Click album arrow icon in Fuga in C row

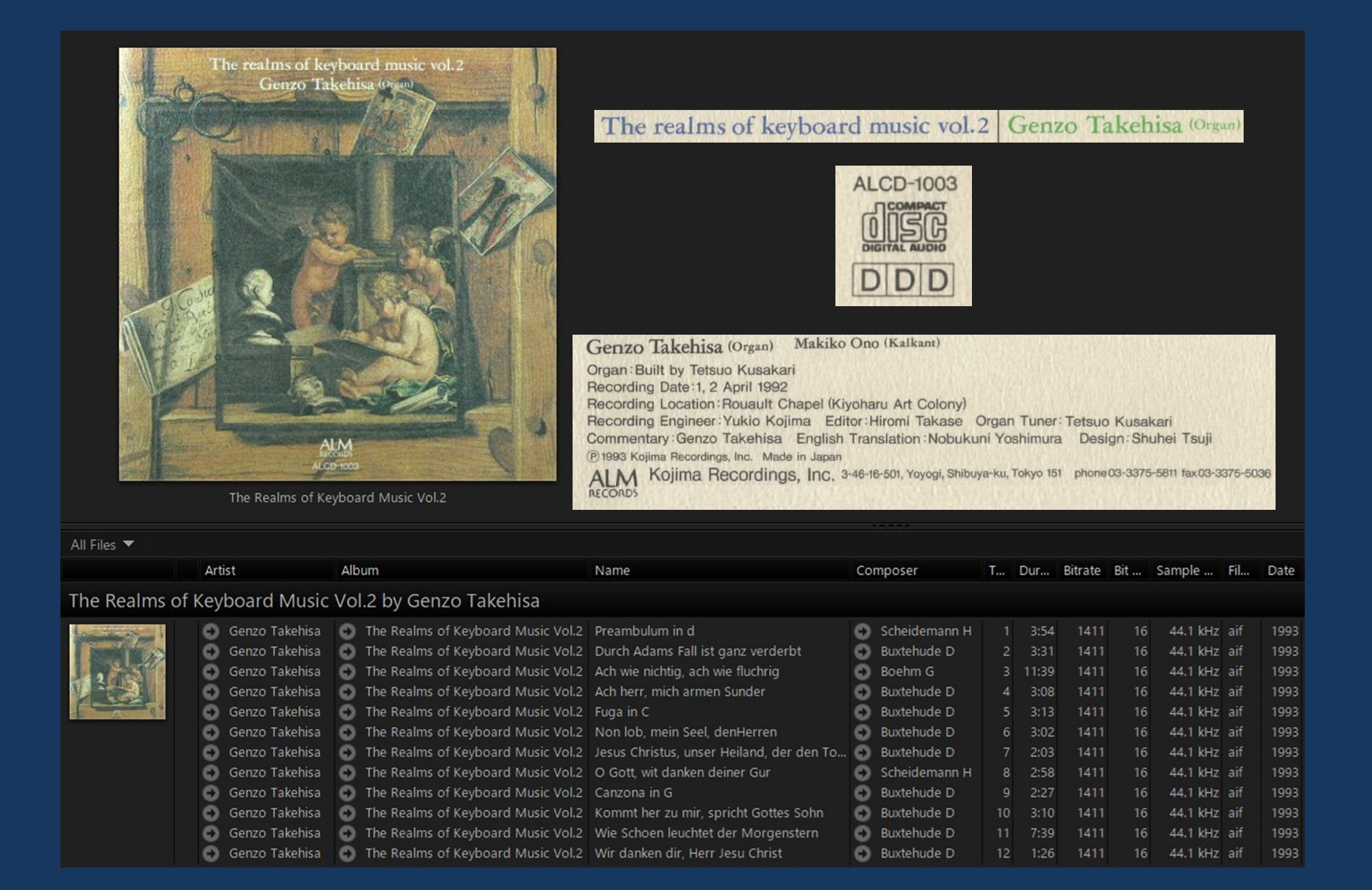tap(347, 711)
